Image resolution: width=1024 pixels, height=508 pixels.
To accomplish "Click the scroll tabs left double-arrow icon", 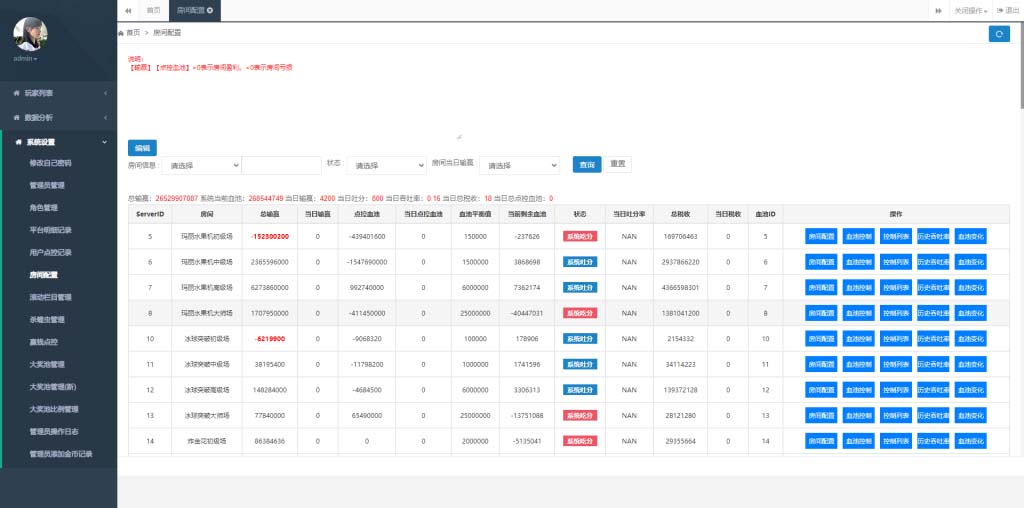I will click(x=127, y=10).
